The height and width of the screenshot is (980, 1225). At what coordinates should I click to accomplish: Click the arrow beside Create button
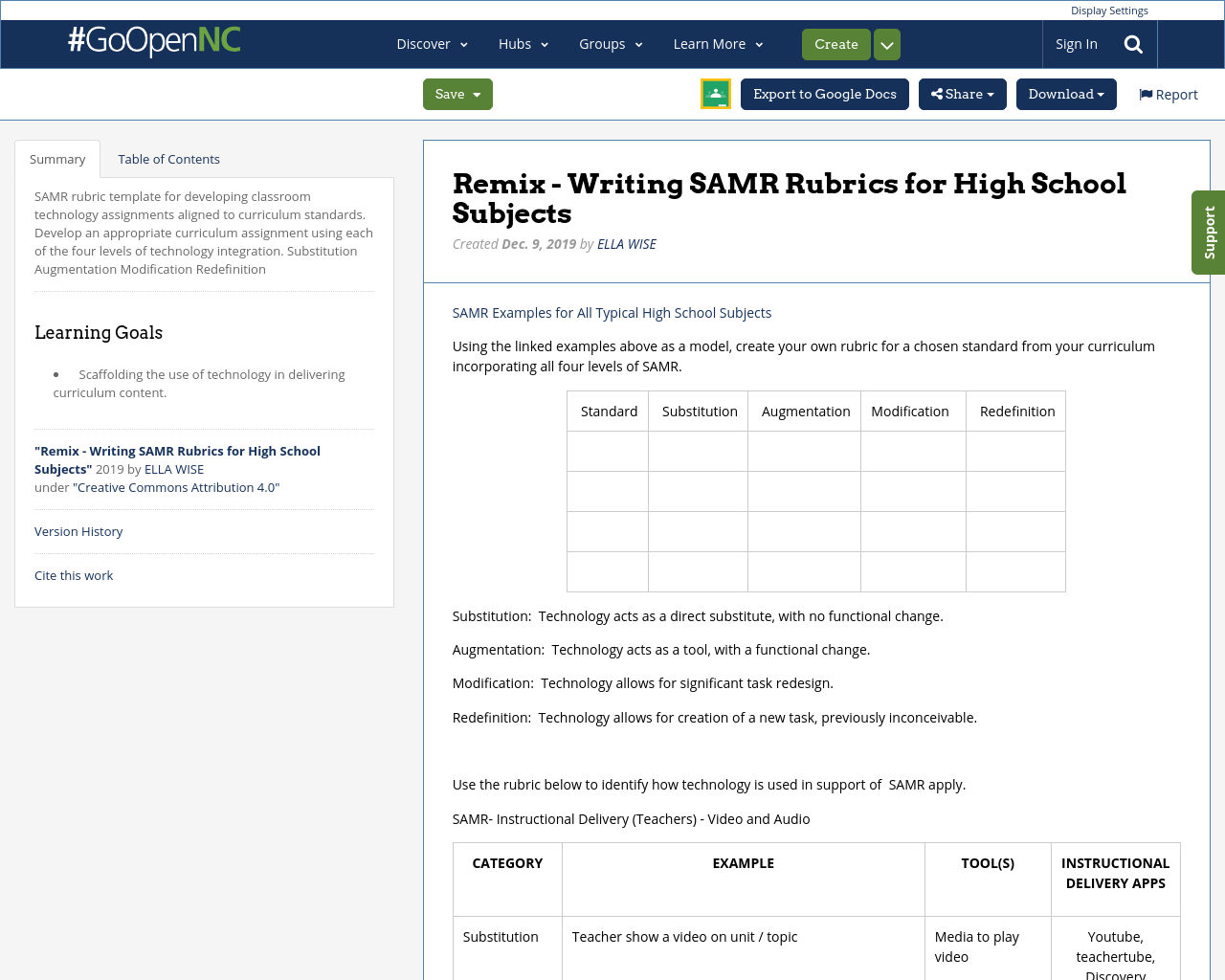click(887, 45)
